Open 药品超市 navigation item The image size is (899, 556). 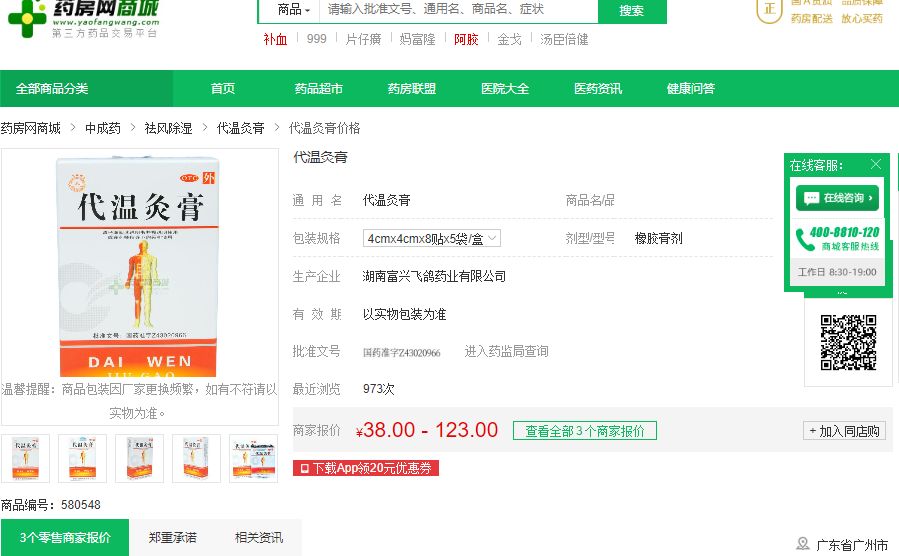(318, 88)
